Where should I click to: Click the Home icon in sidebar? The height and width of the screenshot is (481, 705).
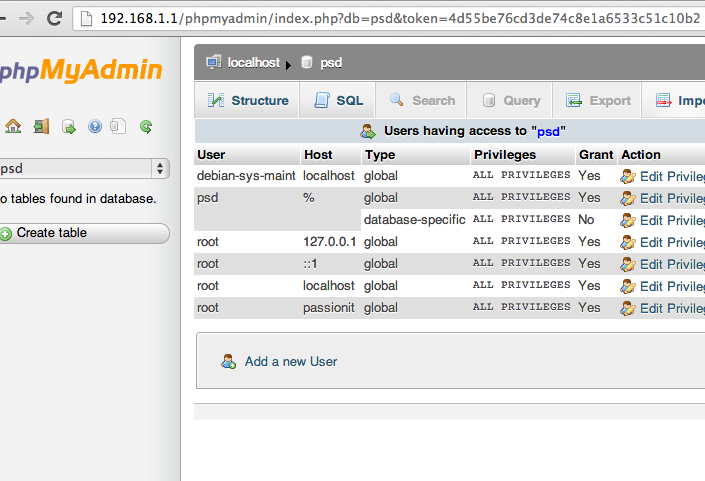coord(13,126)
